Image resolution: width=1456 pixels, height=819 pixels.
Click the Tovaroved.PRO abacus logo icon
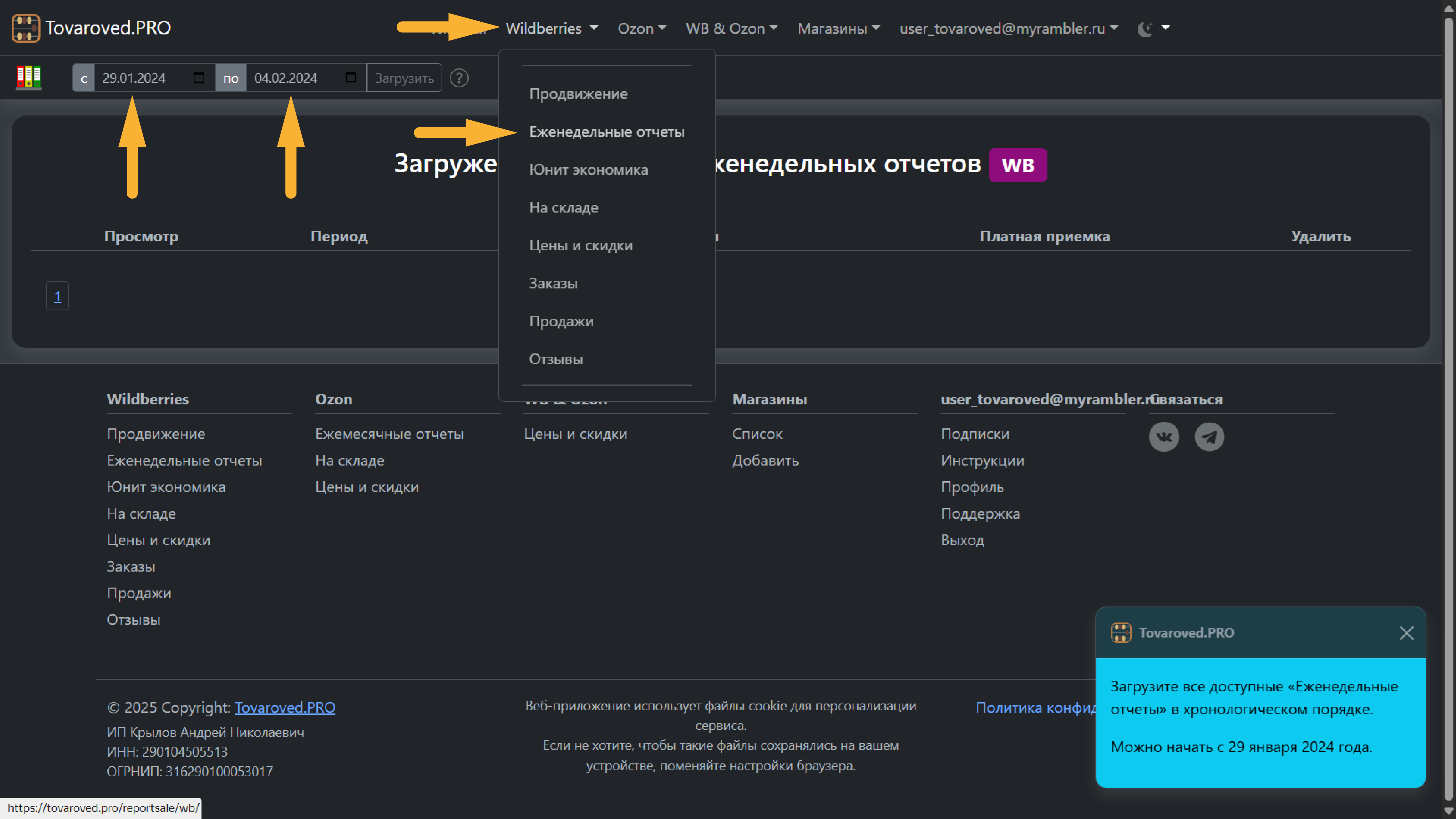(x=25, y=28)
